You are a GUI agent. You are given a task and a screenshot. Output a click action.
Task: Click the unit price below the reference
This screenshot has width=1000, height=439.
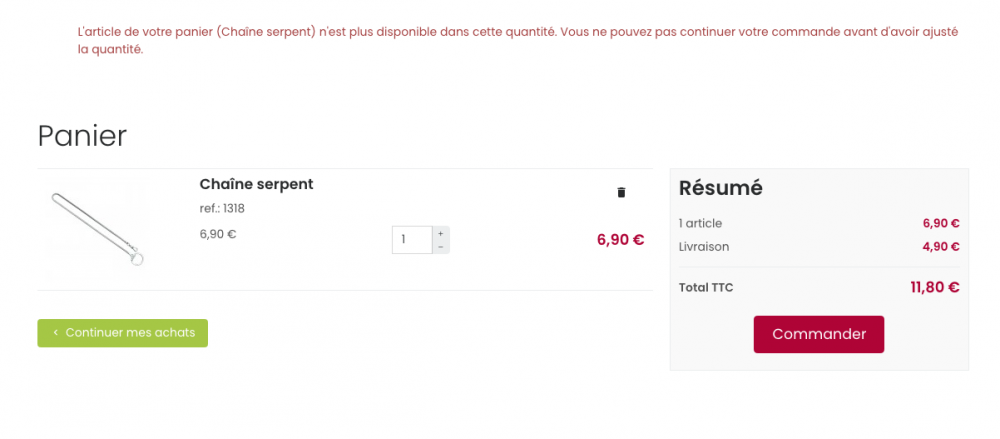point(218,235)
